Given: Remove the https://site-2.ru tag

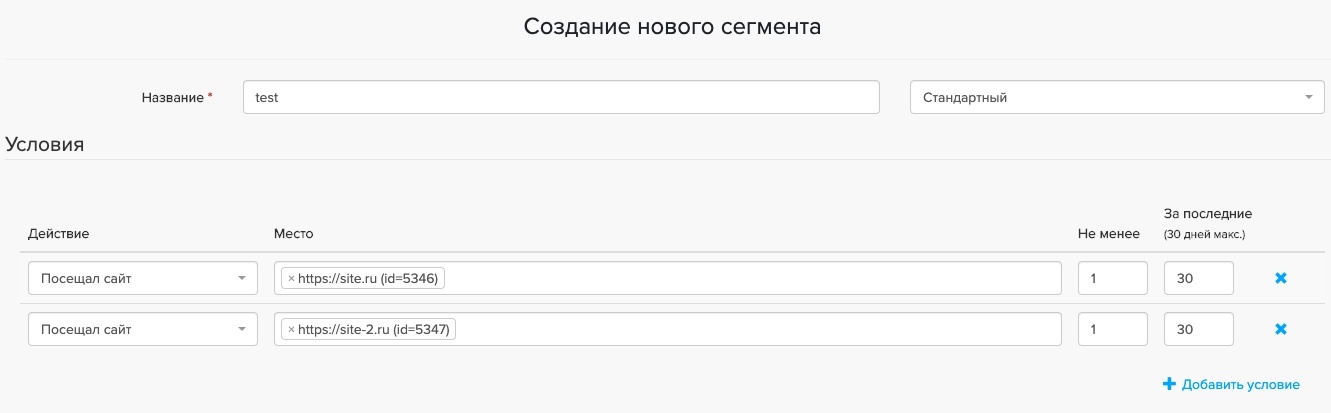Looking at the screenshot, I should pos(291,329).
